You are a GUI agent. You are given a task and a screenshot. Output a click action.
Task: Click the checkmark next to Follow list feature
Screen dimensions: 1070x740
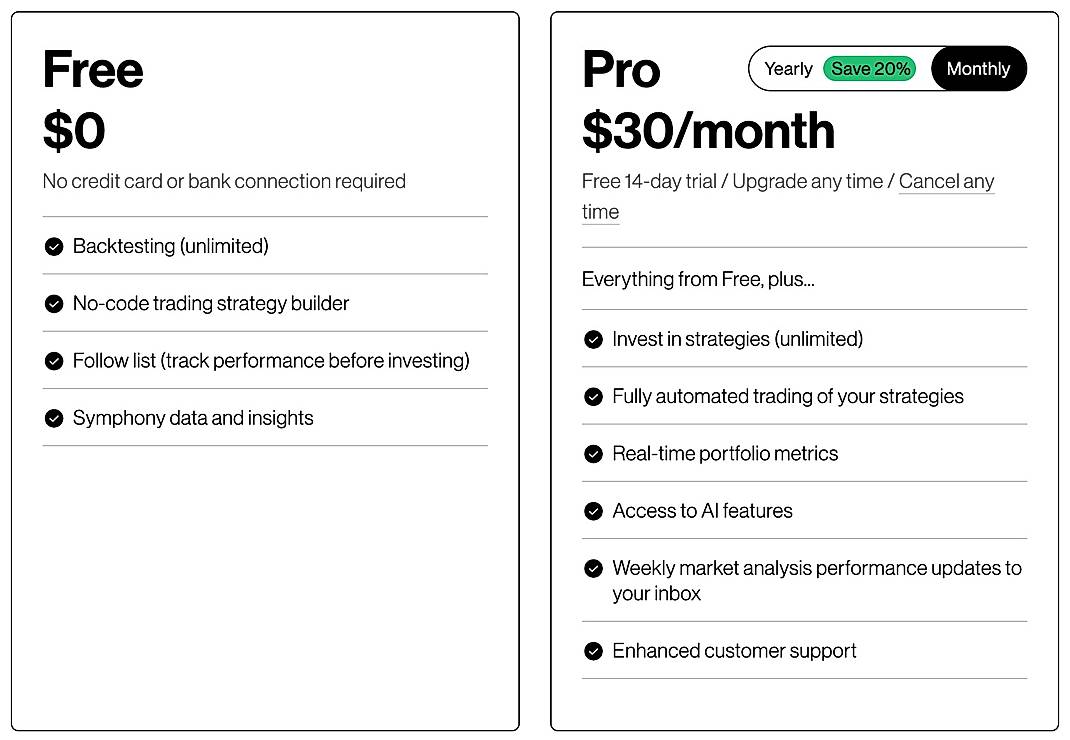point(54,361)
